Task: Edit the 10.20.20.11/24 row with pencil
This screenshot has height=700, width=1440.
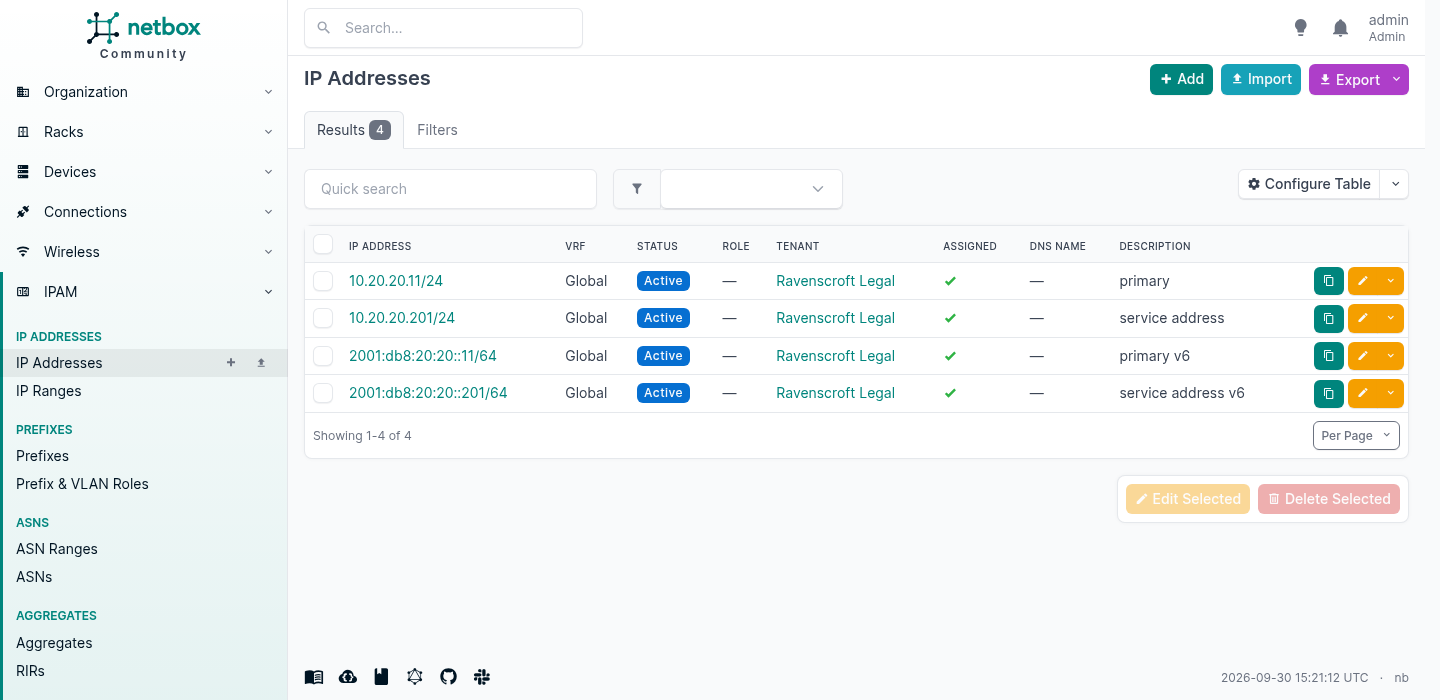Action: pos(1363,281)
